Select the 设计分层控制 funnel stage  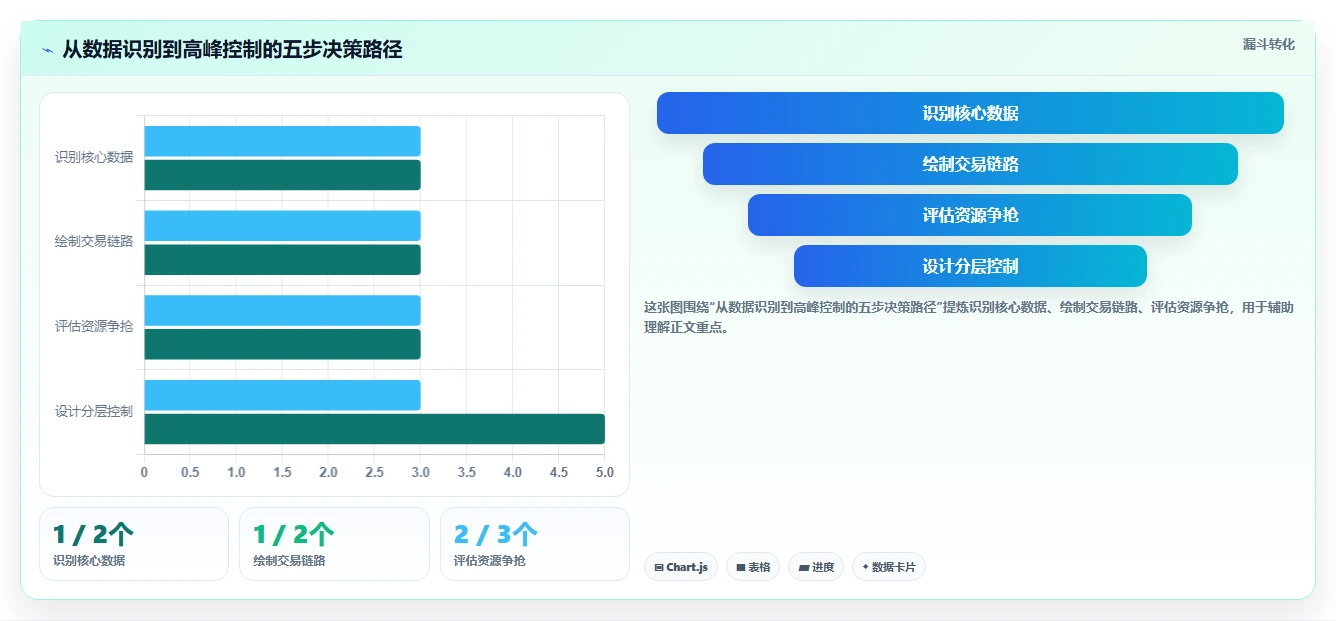(970, 266)
